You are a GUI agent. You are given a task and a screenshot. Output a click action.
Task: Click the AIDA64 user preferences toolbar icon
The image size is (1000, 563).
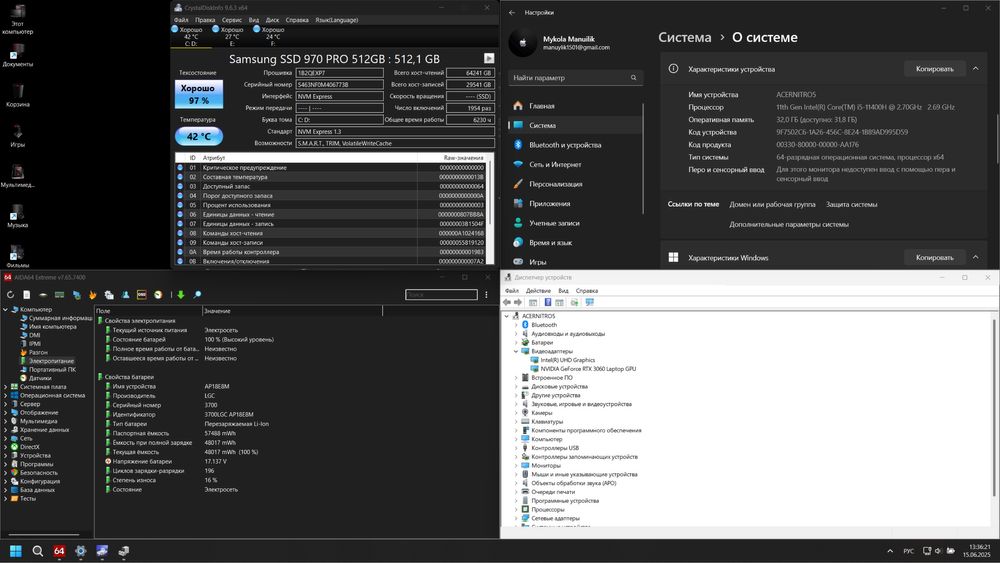coord(126,295)
